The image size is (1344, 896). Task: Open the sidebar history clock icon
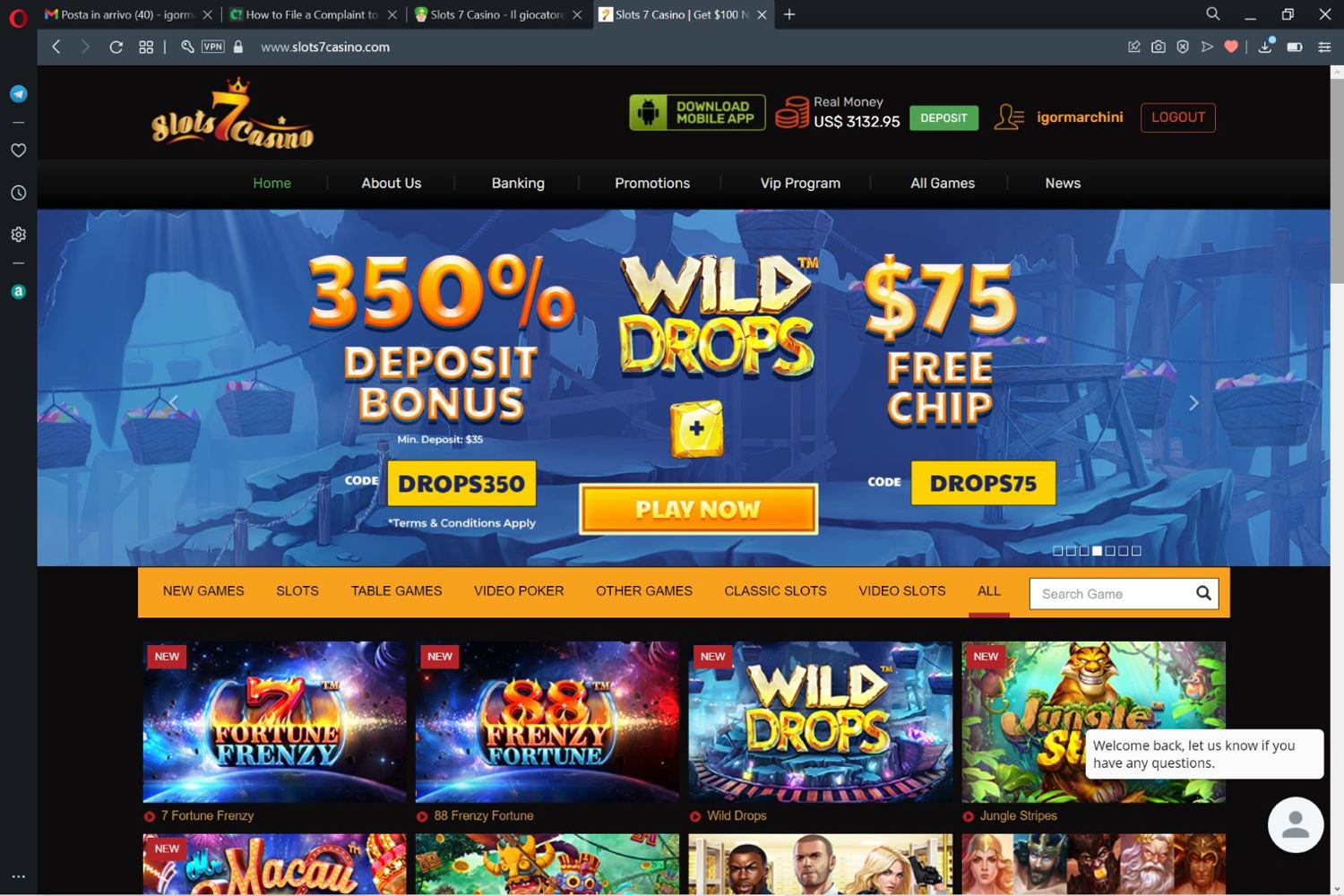coord(18,193)
